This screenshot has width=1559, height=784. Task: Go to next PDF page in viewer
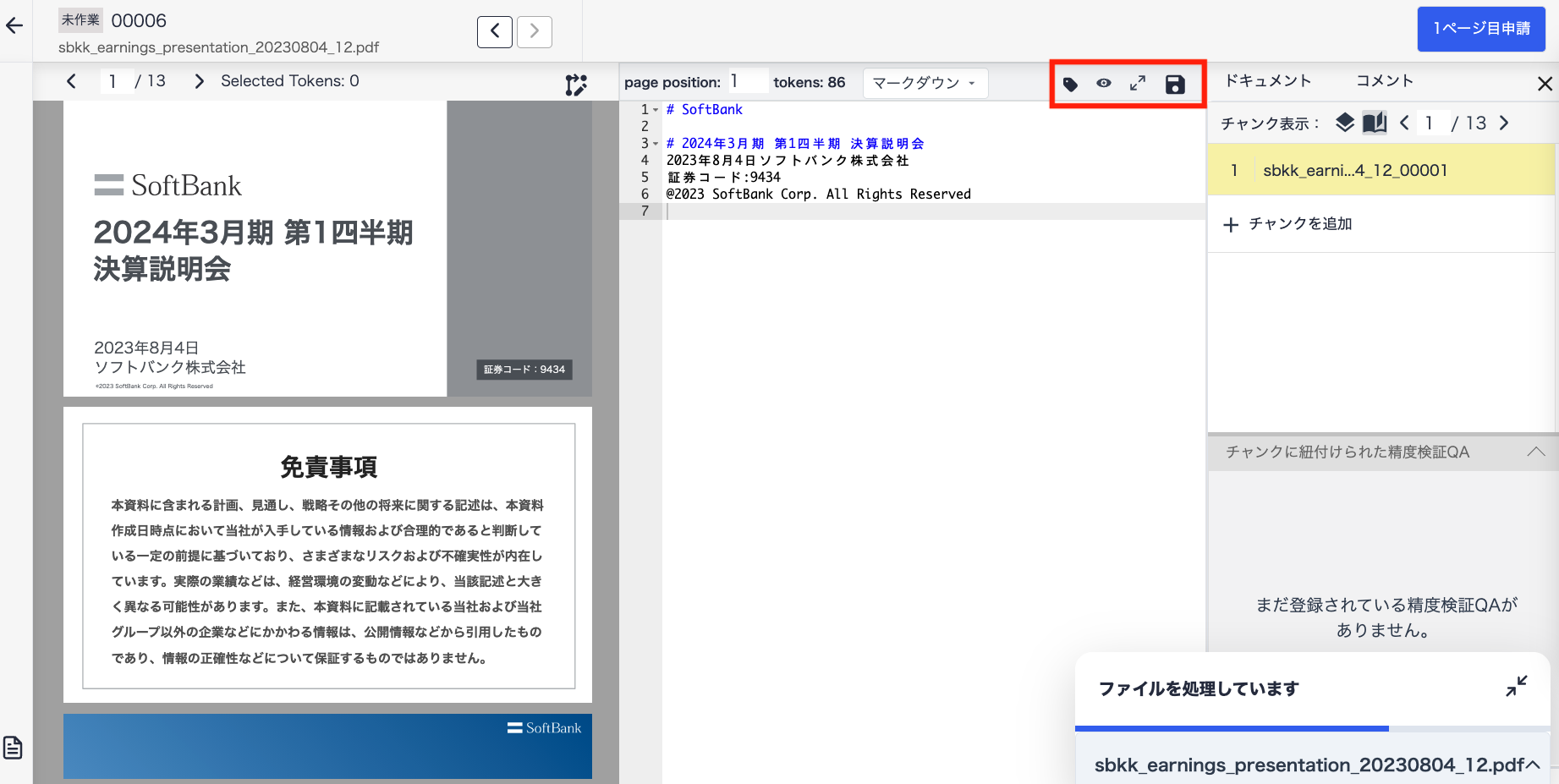coord(199,81)
